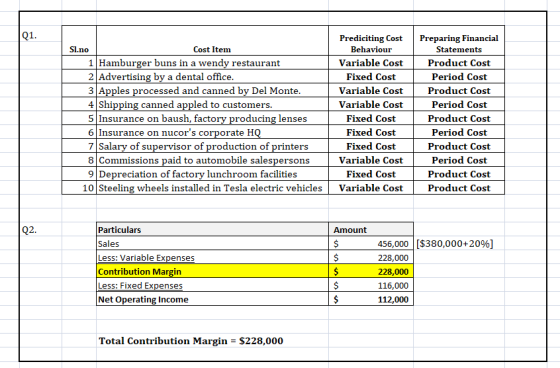
Task: Select the Predicting Cost Behaviour header cell
Action: click(371, 41)
